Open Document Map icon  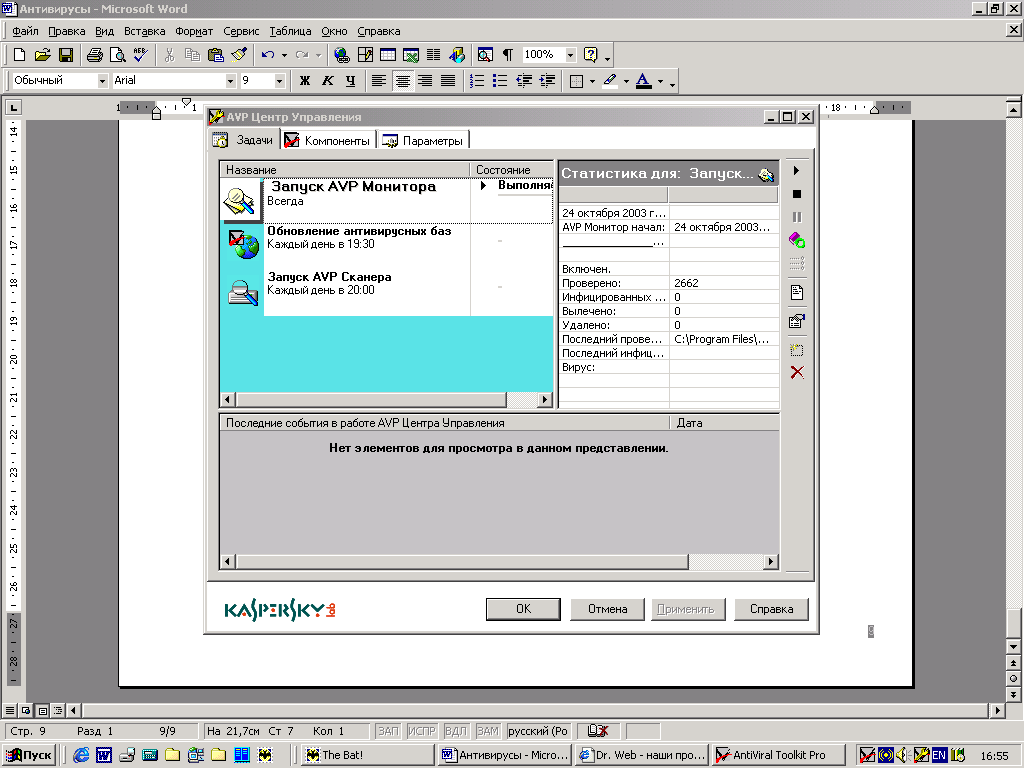[485, 55]
